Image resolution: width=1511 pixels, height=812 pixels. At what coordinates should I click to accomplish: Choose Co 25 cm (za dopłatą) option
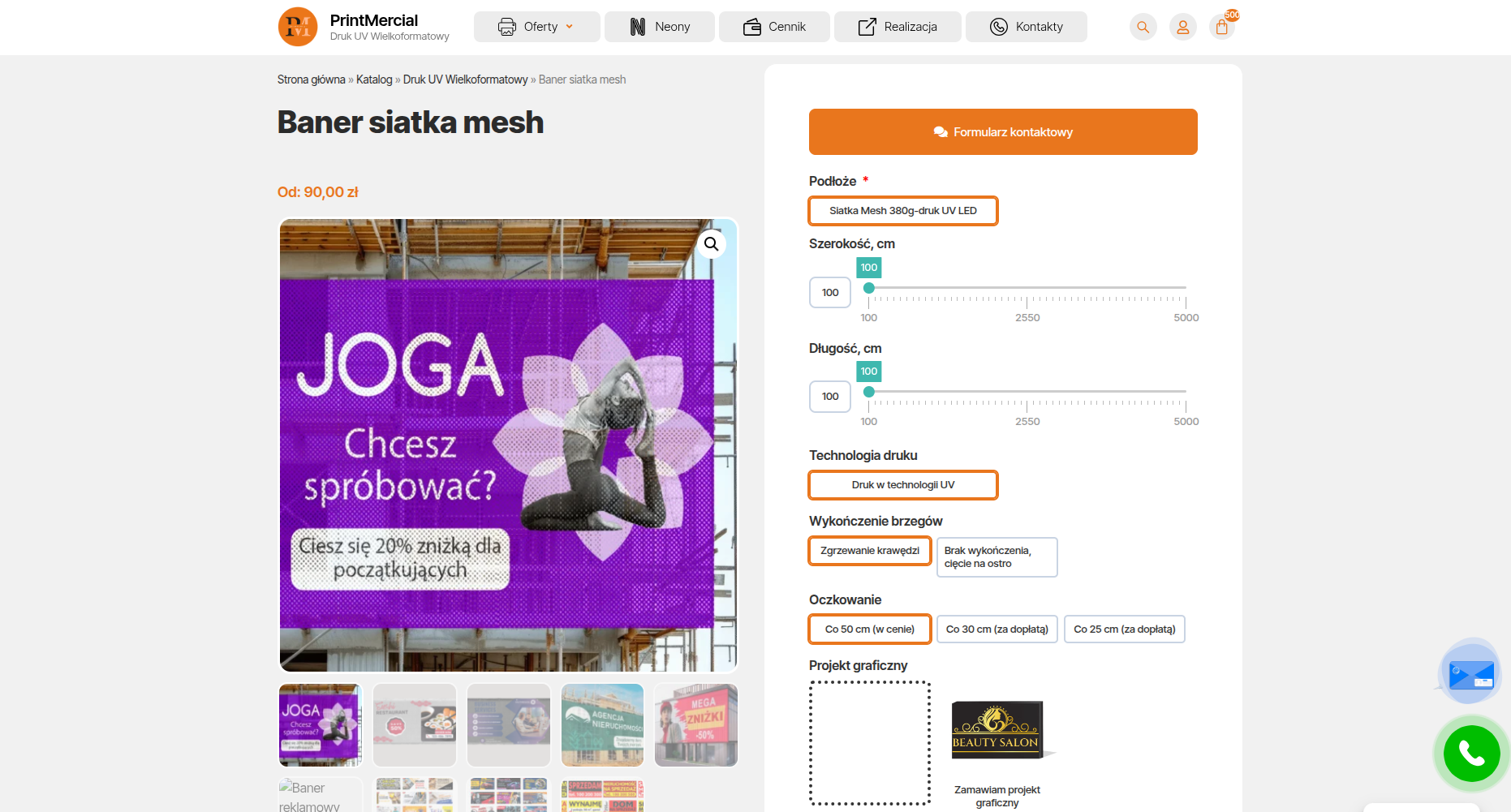click(x=1124, y=629)
